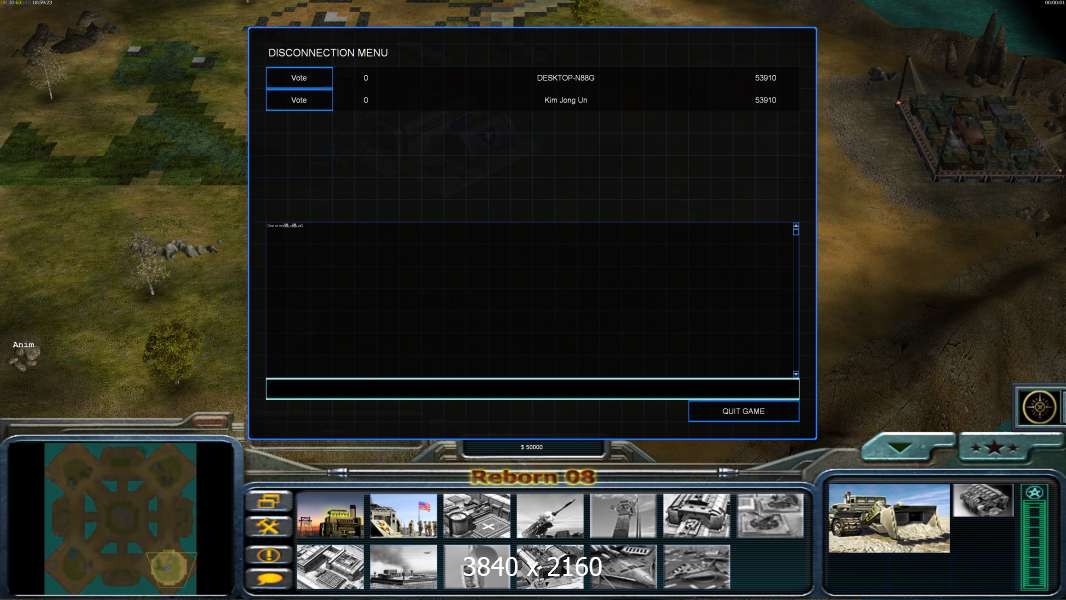
Task: Open the speech bubble chat icon
Action: 269,579
